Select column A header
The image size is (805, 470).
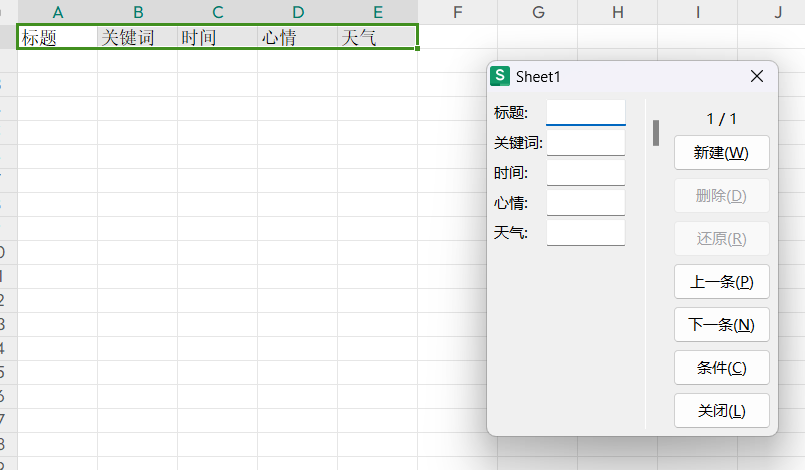click(58, 12)
